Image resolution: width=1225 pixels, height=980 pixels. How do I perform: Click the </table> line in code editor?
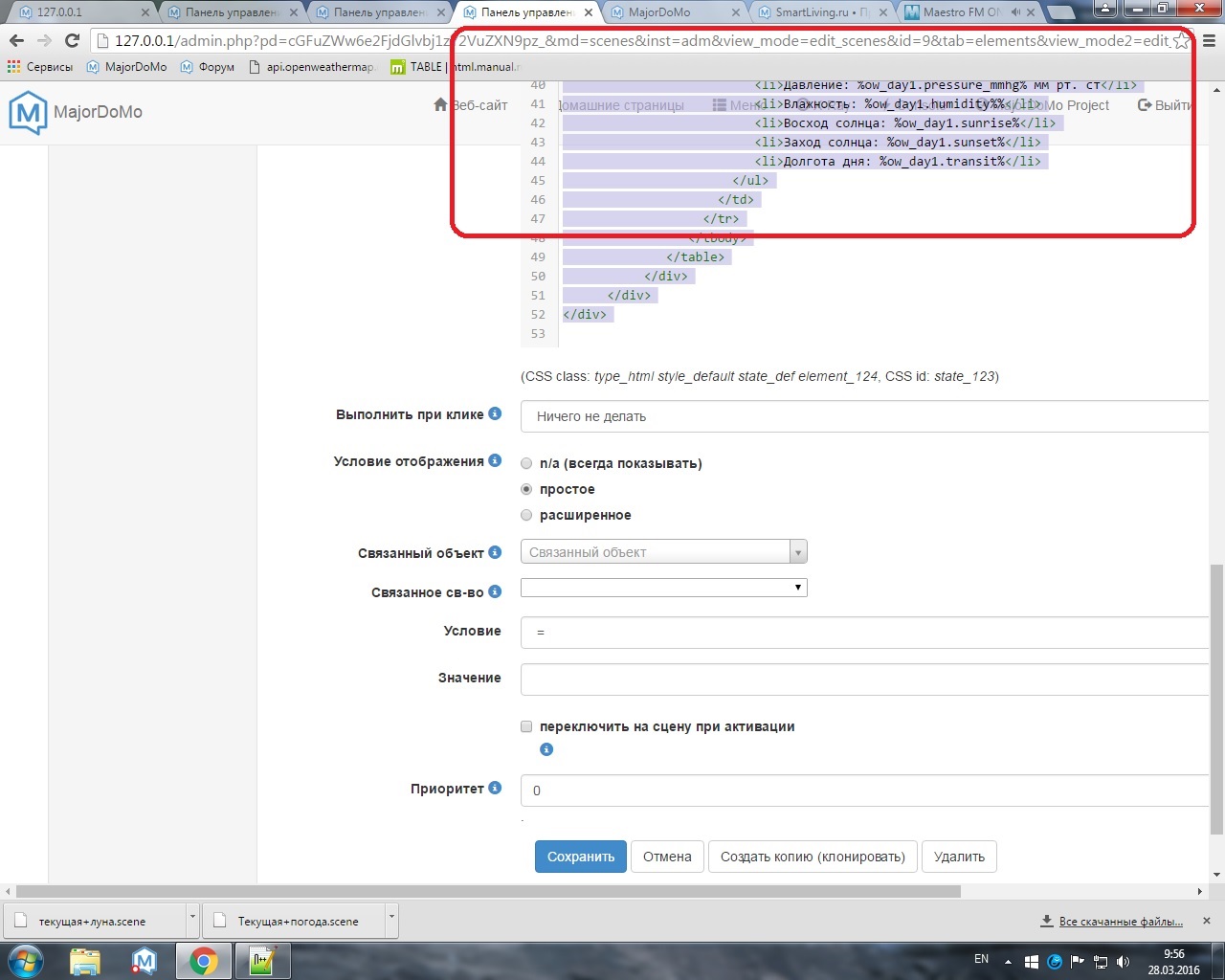tap(696, 256)
